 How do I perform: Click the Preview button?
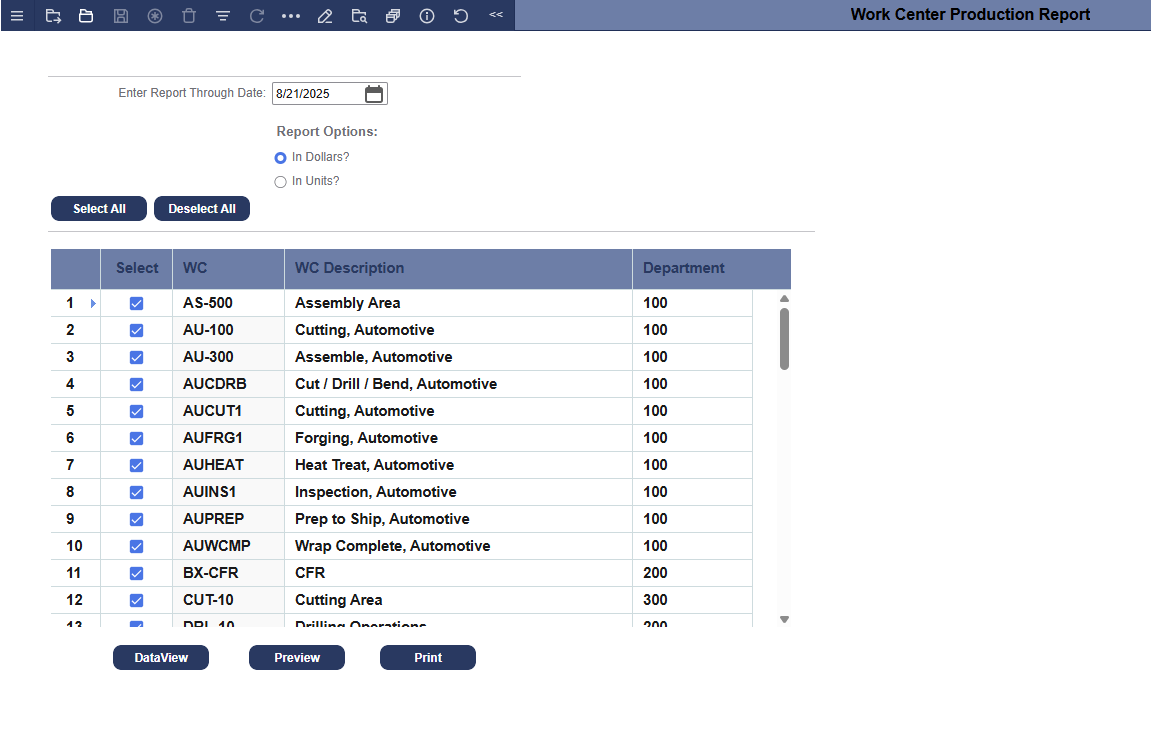coord(297,658)
